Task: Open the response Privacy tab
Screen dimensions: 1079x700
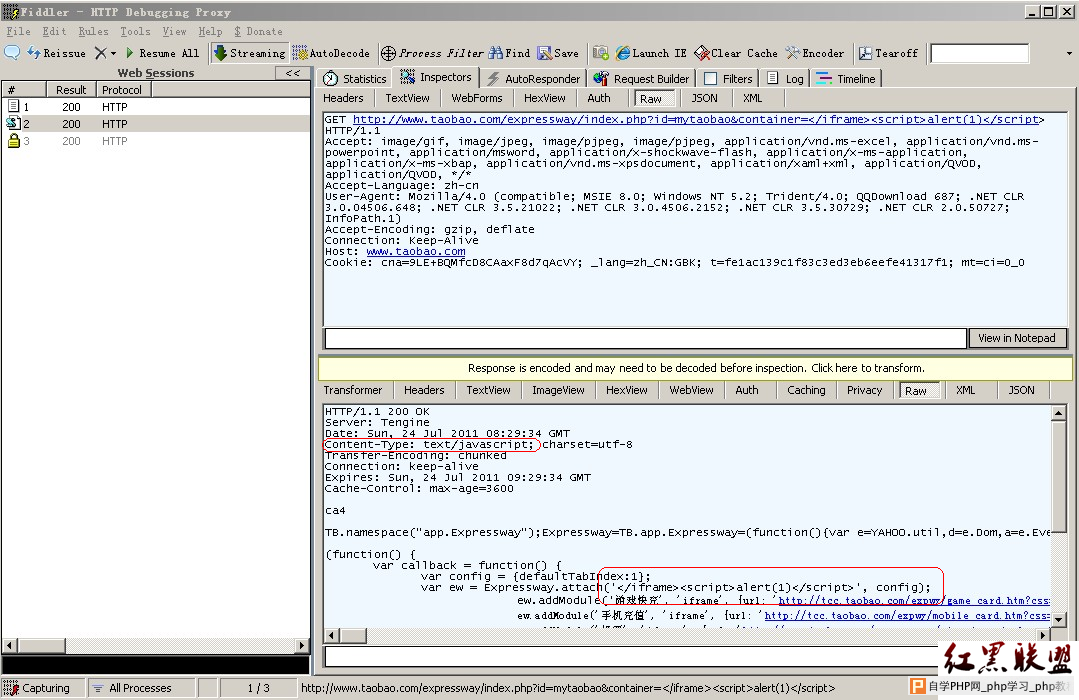Action: pyautogui.click(x=864, y=390)
